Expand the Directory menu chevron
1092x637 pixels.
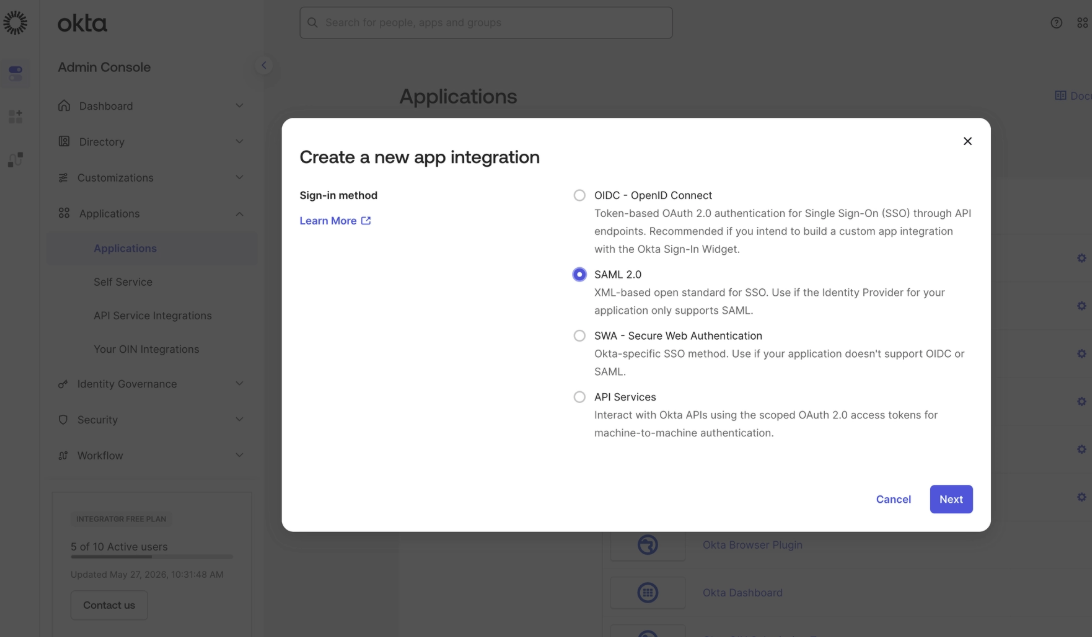pyautogui.click(x=240, y=141)
